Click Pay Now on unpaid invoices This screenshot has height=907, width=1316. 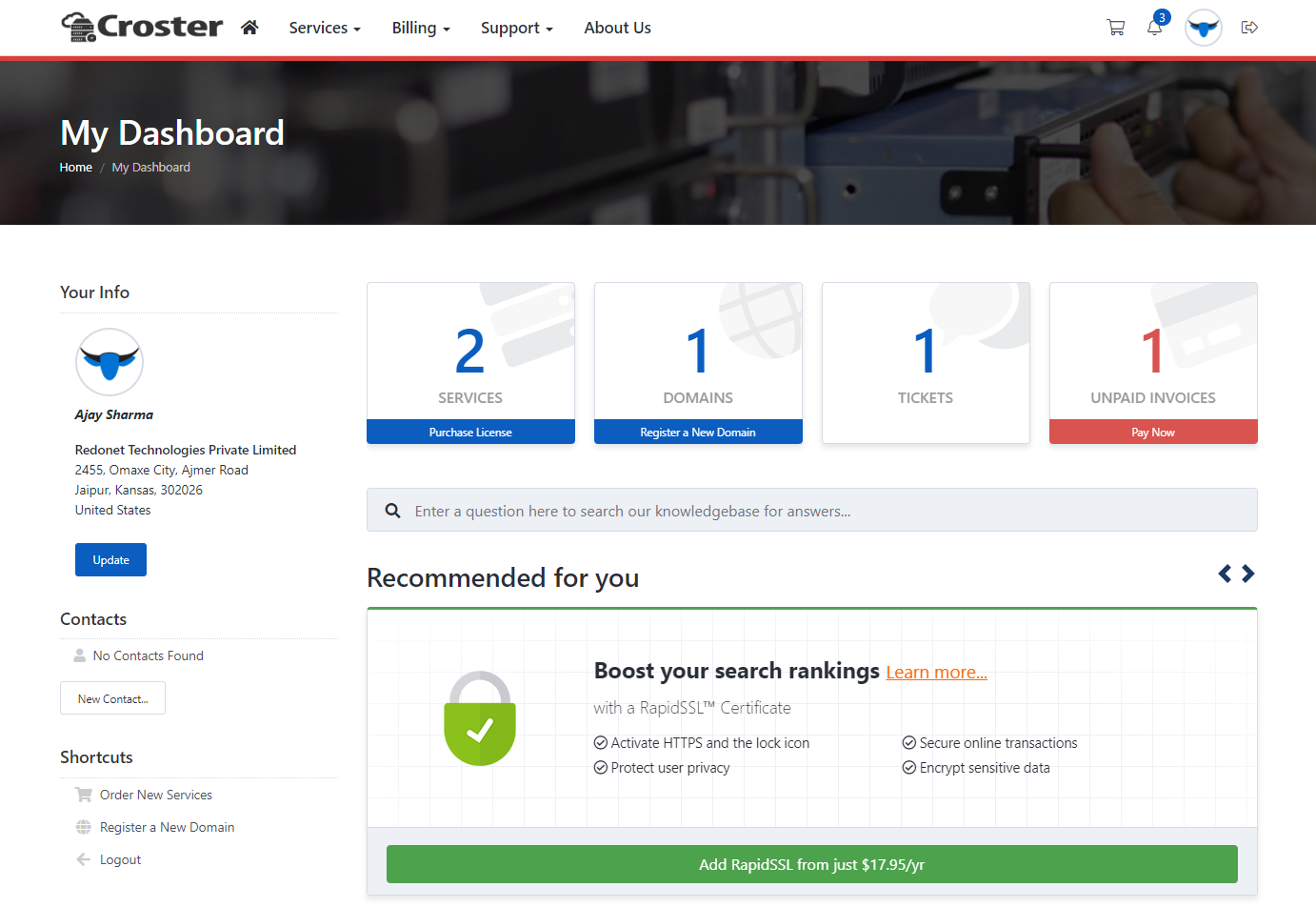pos(1152,433)
